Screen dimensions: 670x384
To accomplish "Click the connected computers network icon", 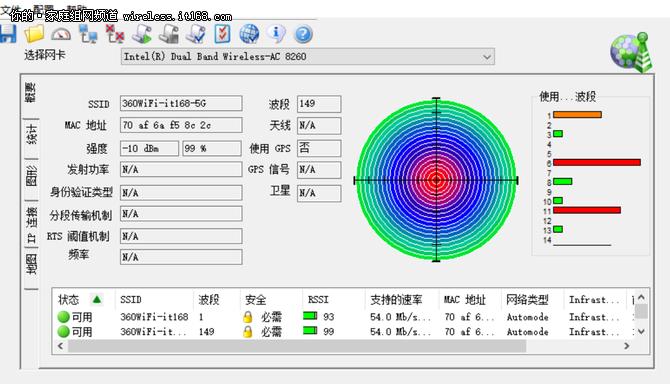I will point(88,34).
